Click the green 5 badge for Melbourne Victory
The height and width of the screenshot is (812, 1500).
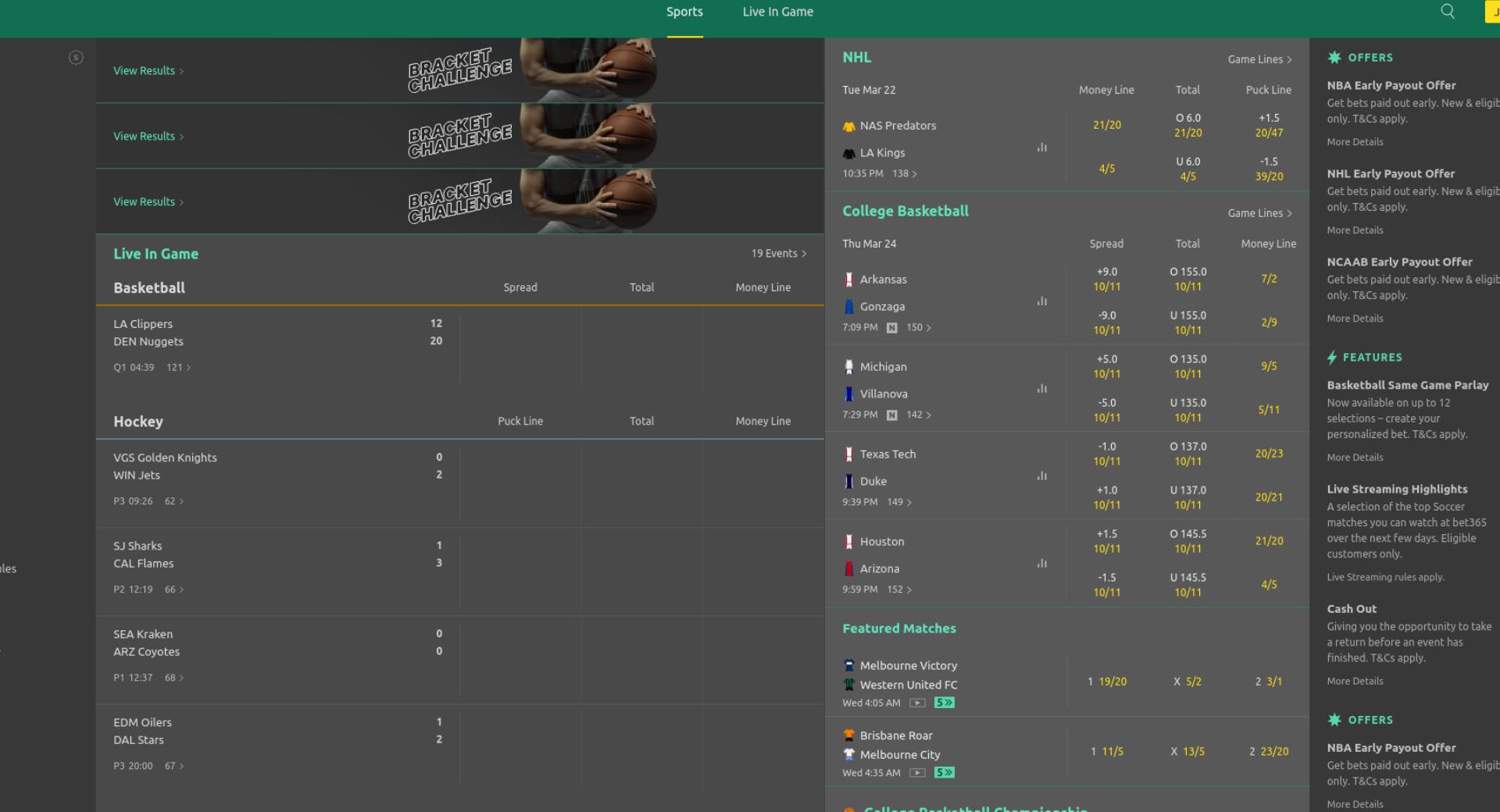[x=945, y=703]
